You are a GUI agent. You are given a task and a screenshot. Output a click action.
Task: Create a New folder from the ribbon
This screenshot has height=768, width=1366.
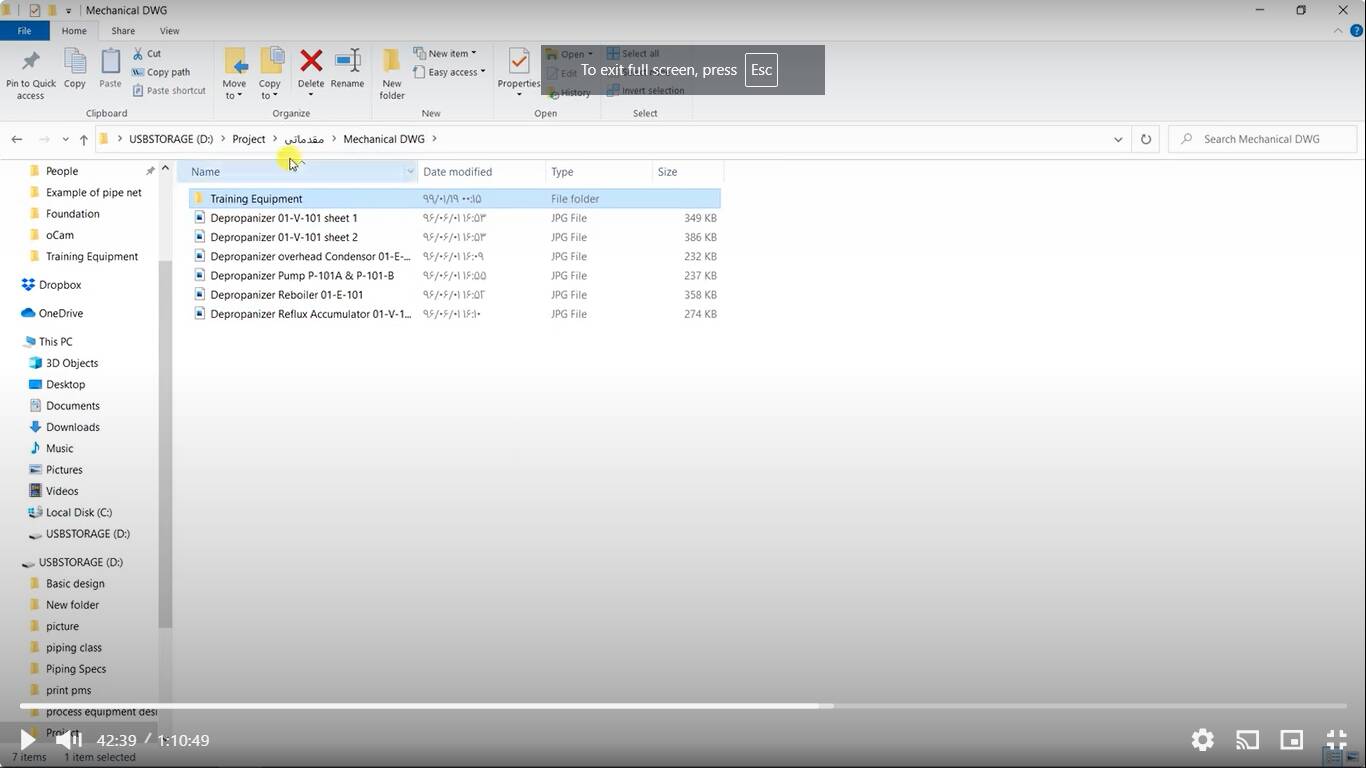[392, 74]
